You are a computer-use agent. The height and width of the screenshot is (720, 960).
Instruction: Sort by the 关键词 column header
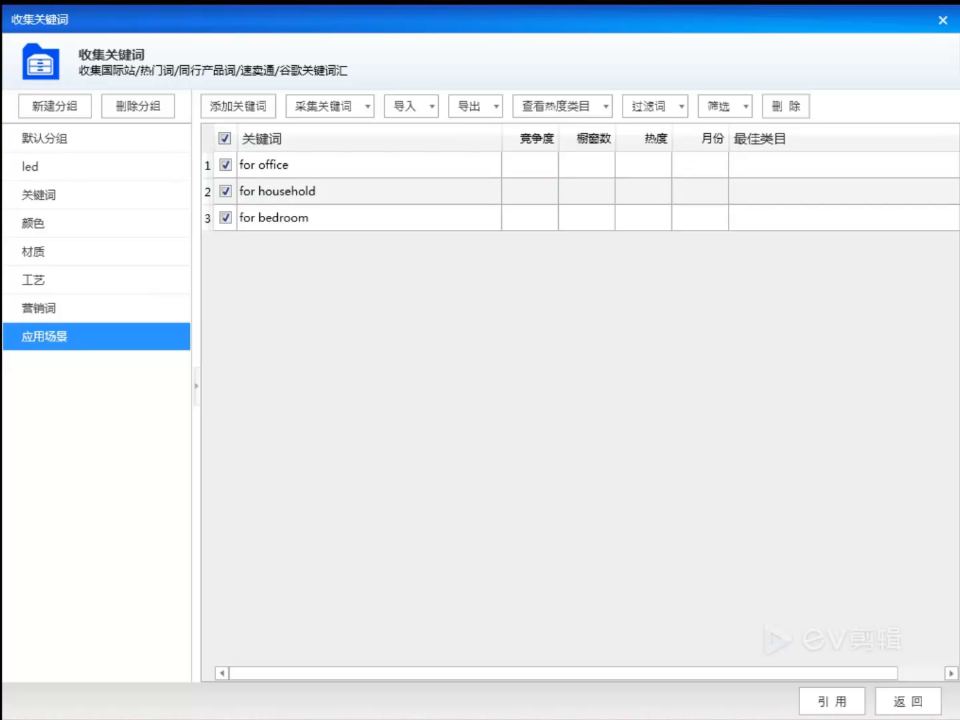369,138
